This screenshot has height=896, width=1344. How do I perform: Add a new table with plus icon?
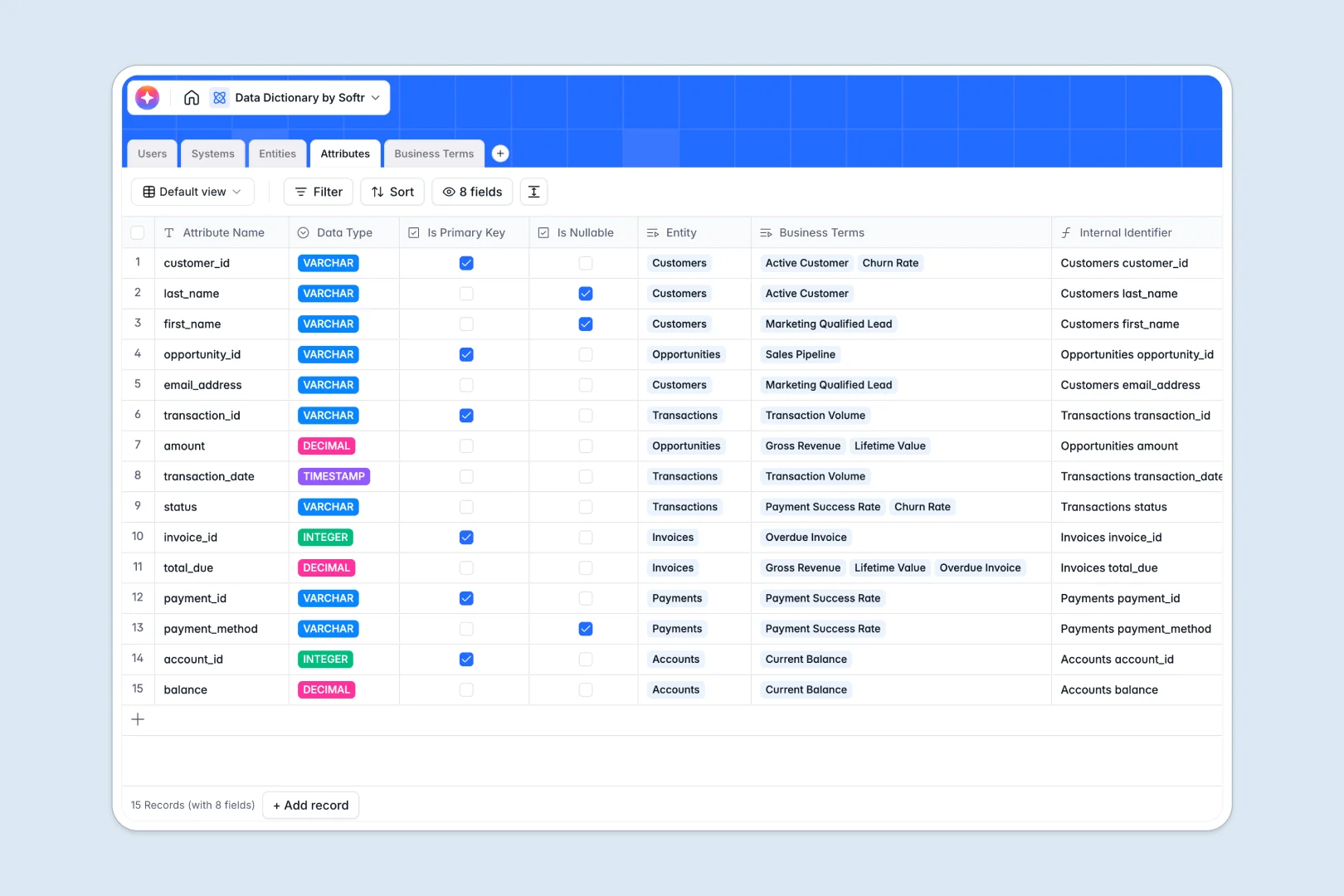coord(500,153)
